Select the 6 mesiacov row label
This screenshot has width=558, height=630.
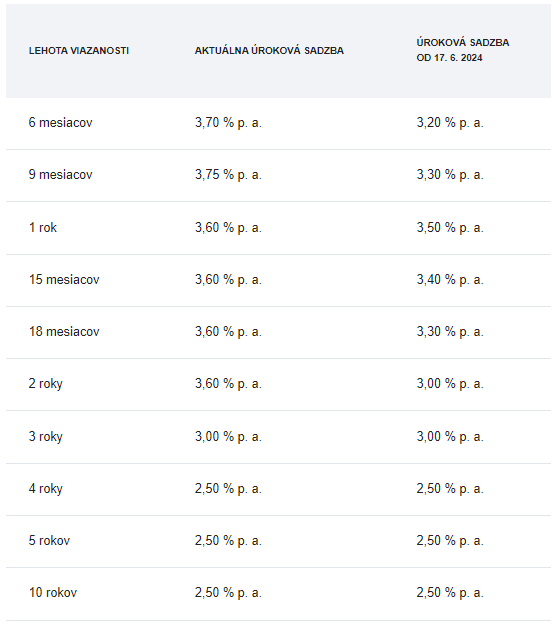click(x=61, y=123)
